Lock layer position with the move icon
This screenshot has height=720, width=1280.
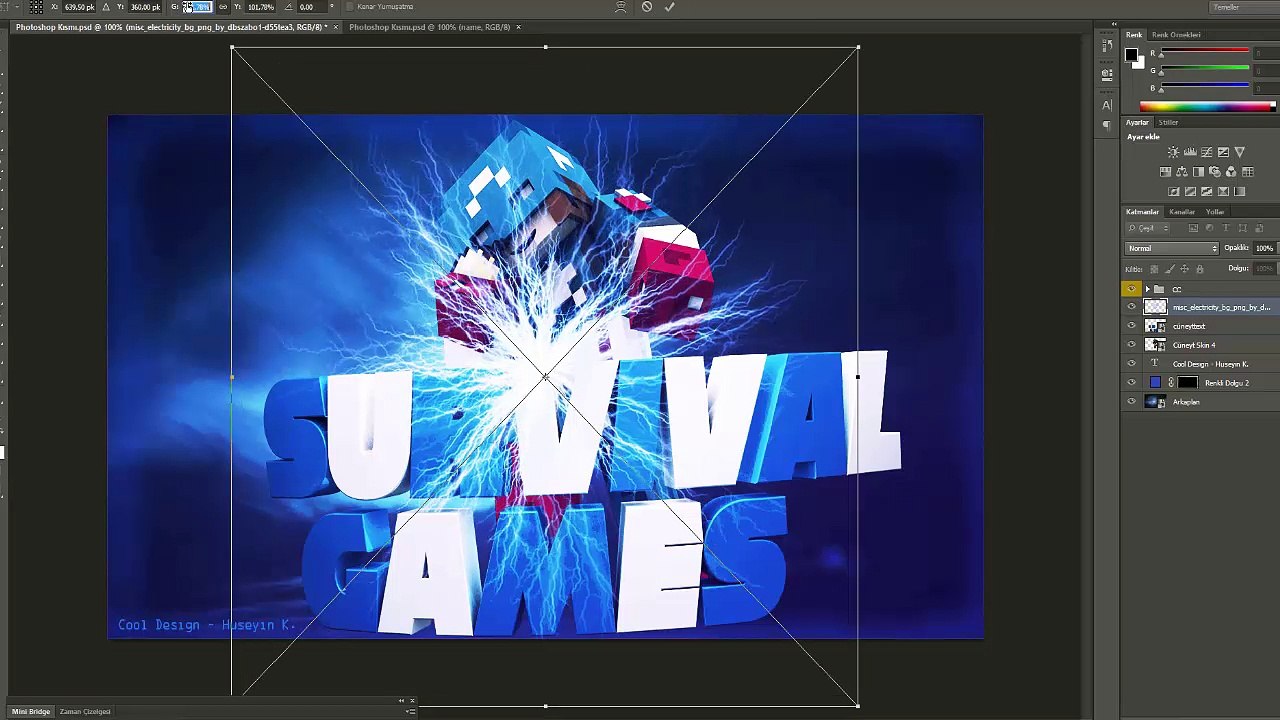click(1185, 269)
